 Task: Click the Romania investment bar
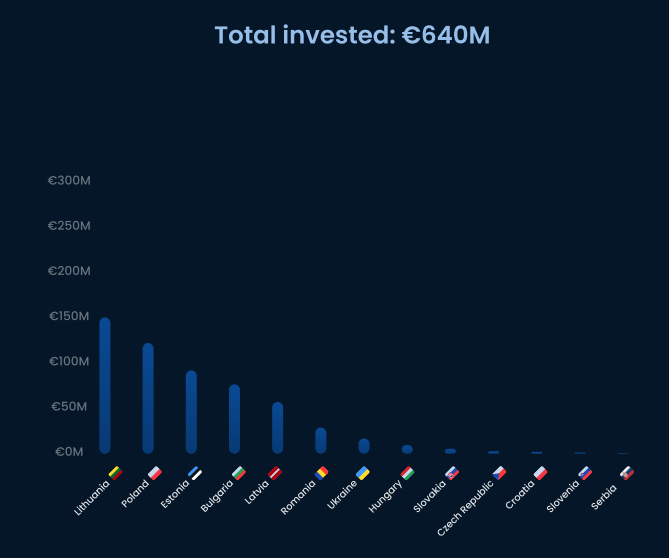320,440
